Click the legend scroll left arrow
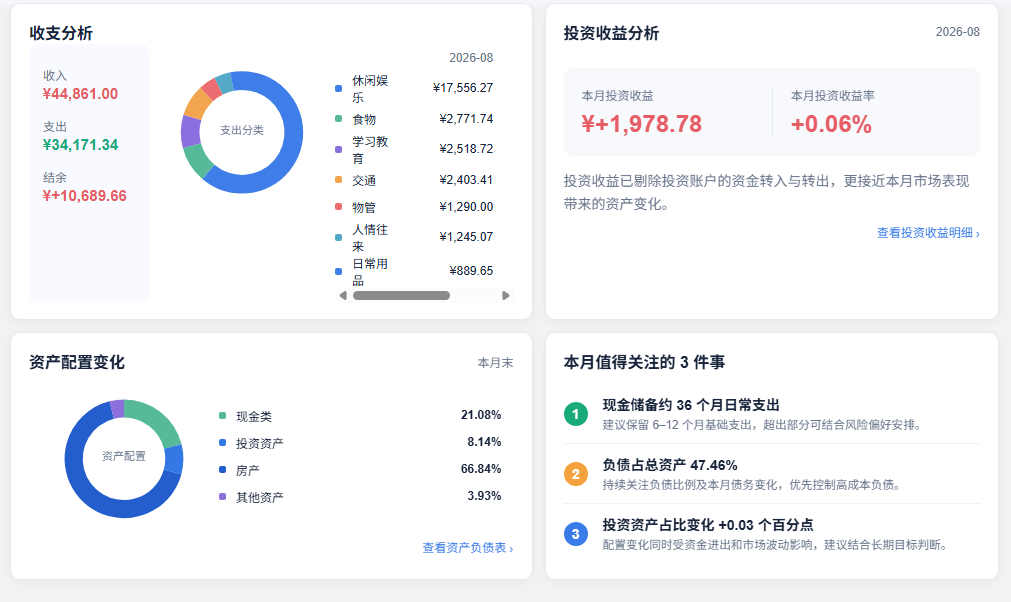Viewport: 1011px width, 602px height. (x=343, y=295)
